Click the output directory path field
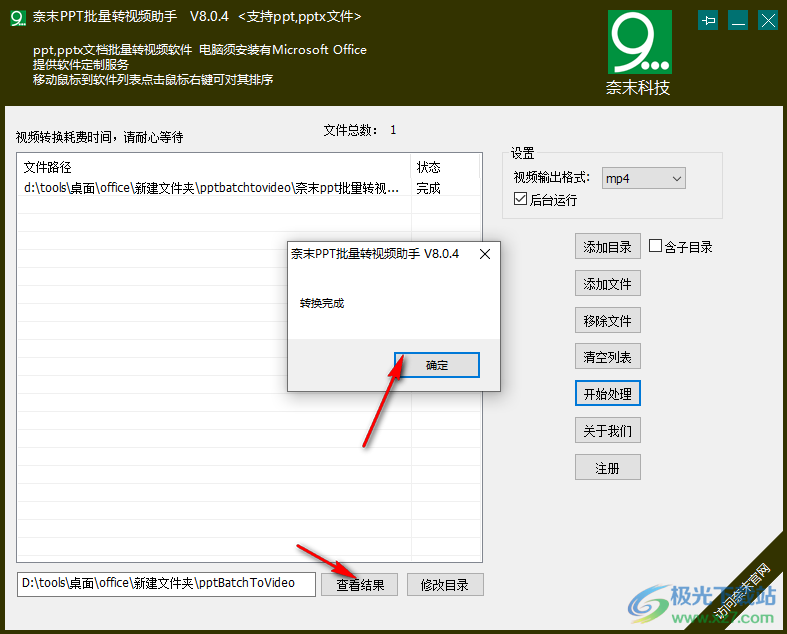Viewport: 787px width, 634px height. [166, 584]
